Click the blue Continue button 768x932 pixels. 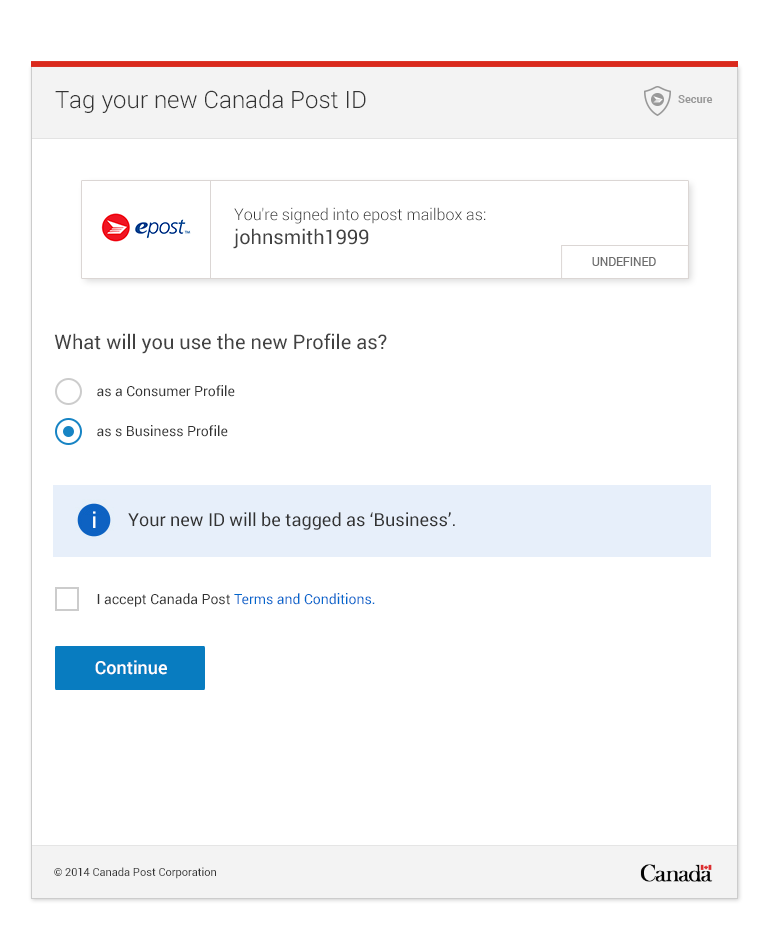(130, 668)
